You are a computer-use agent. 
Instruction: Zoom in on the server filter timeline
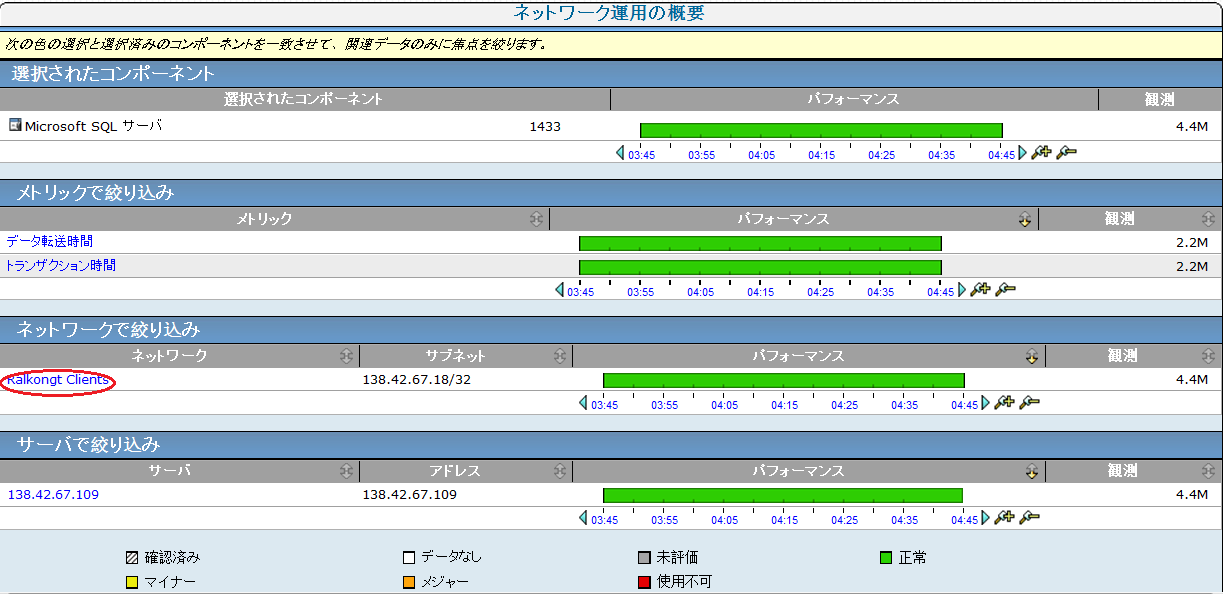point(1005,517)
